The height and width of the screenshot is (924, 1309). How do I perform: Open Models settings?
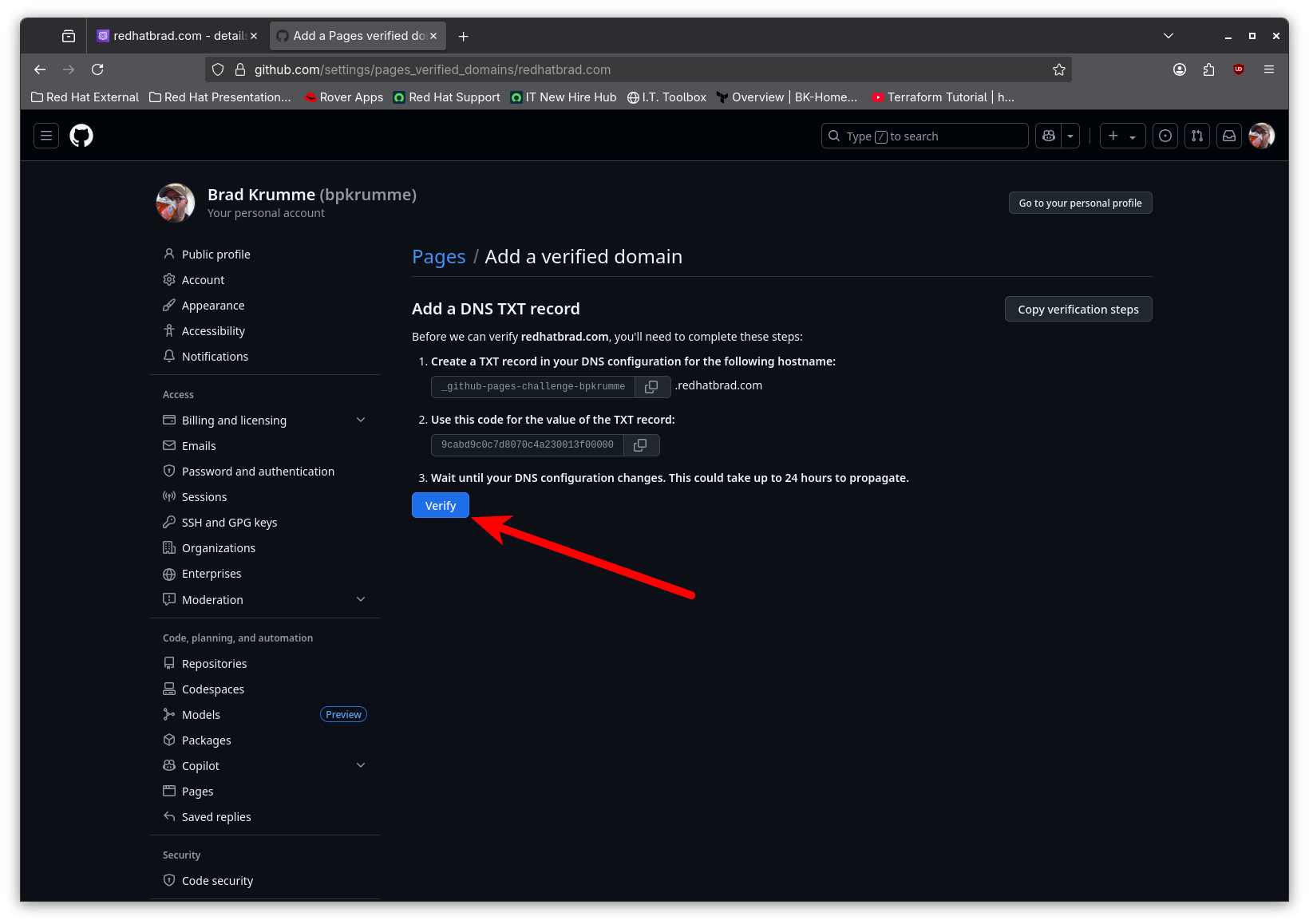[265, 714]
